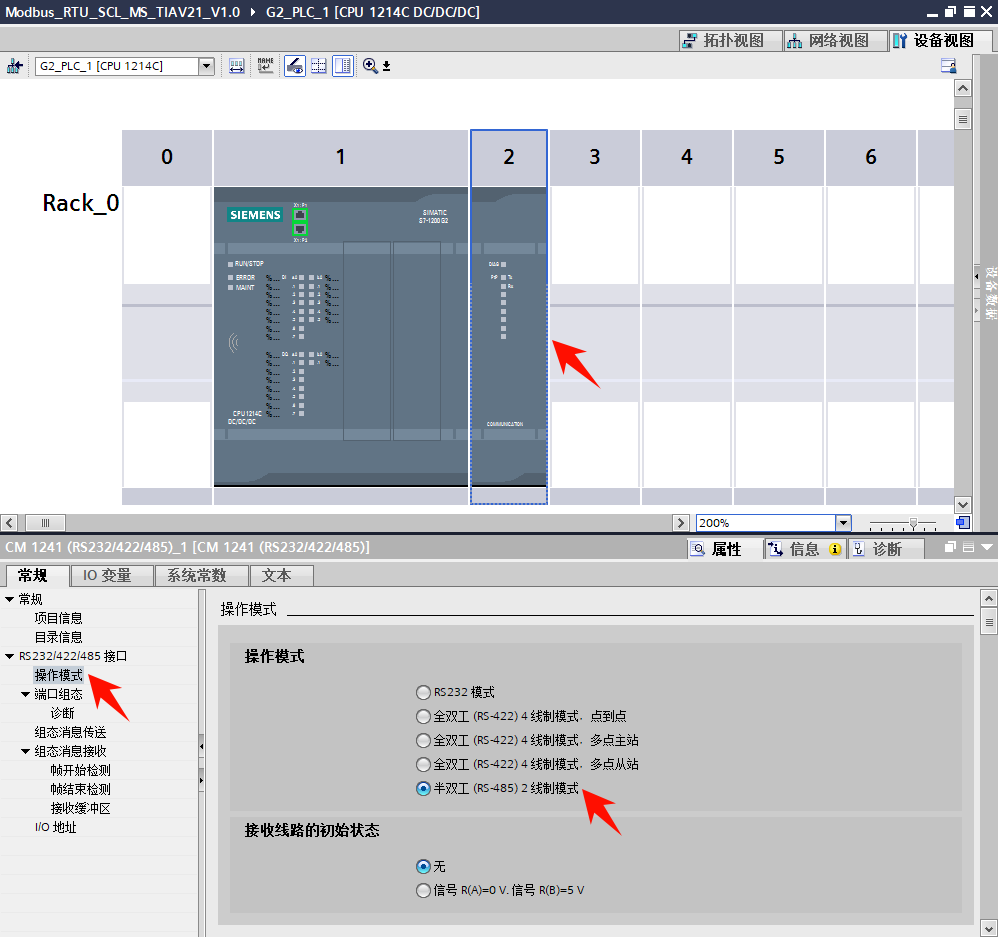
Task: Click the download arrow next to zoom
Action: point(386,66)
